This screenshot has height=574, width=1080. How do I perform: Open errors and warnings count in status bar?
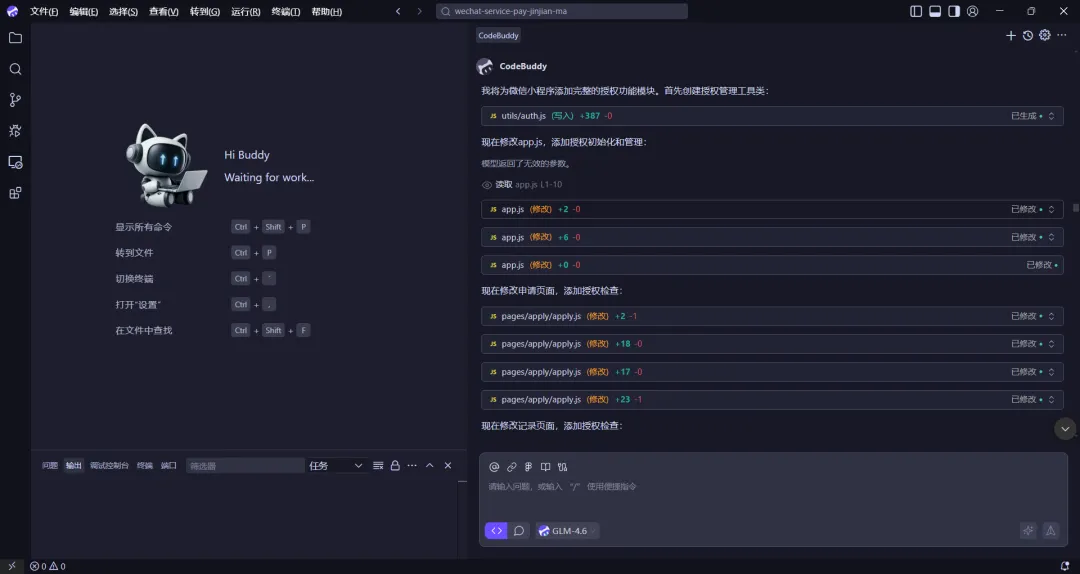(x=48, y=566)
